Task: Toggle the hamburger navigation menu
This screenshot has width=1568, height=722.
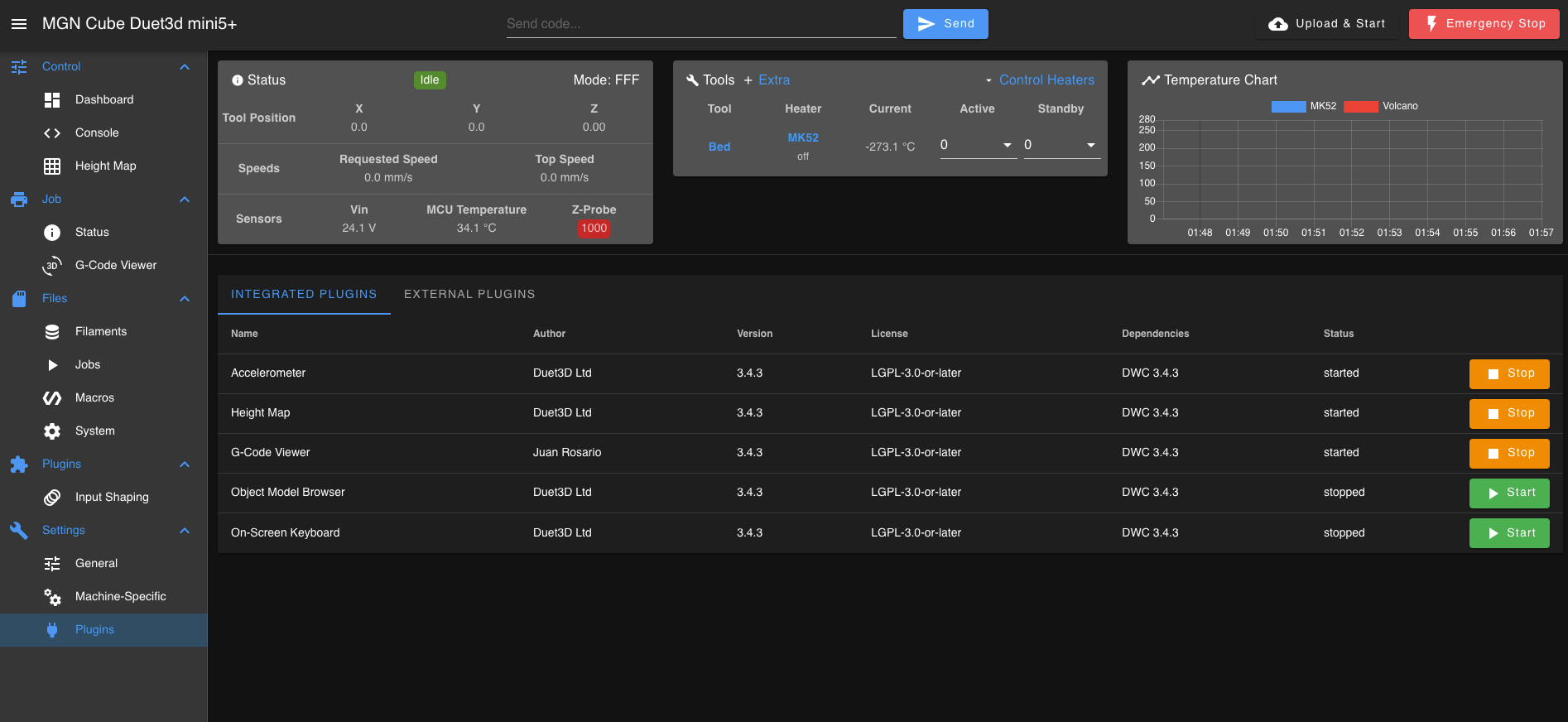Action: click(18, 24)
